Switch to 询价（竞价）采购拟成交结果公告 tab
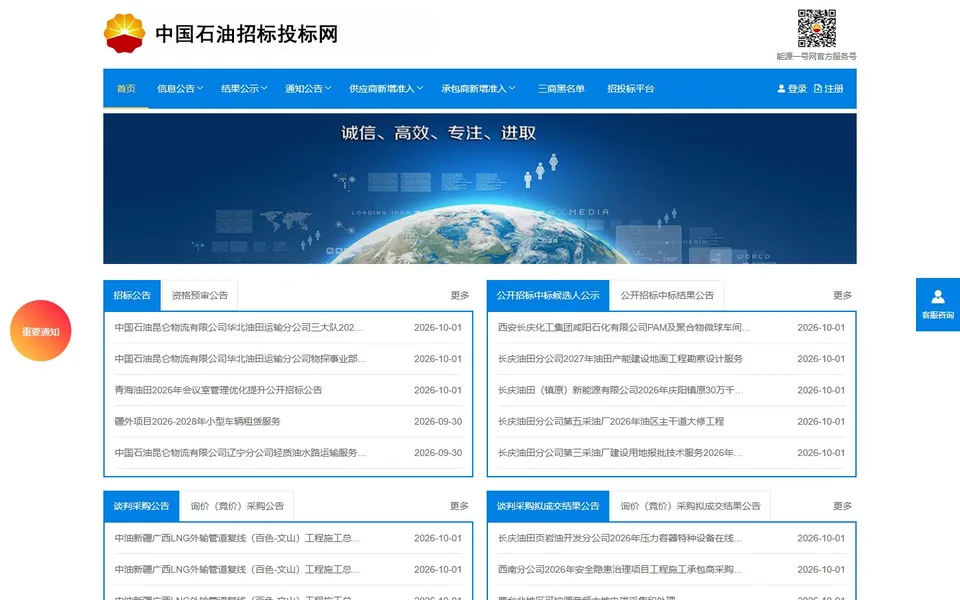Image resolution: width=960 pixels, height=600 pixels. [690, 506]
